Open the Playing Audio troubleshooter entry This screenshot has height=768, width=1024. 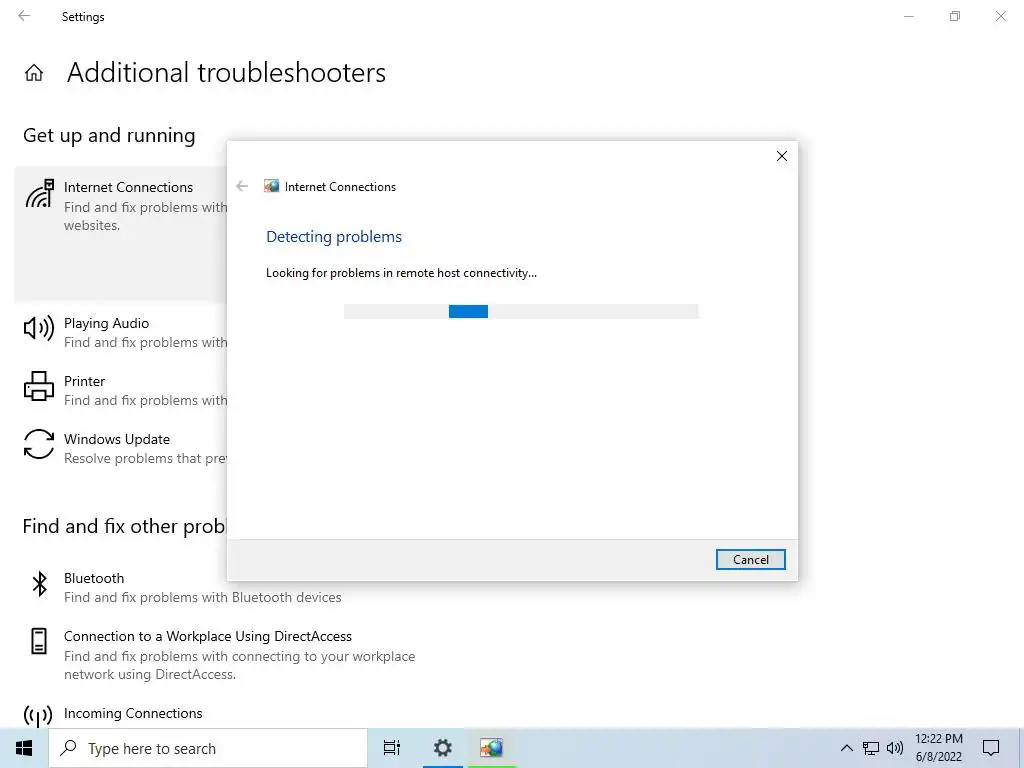point(121,332)
